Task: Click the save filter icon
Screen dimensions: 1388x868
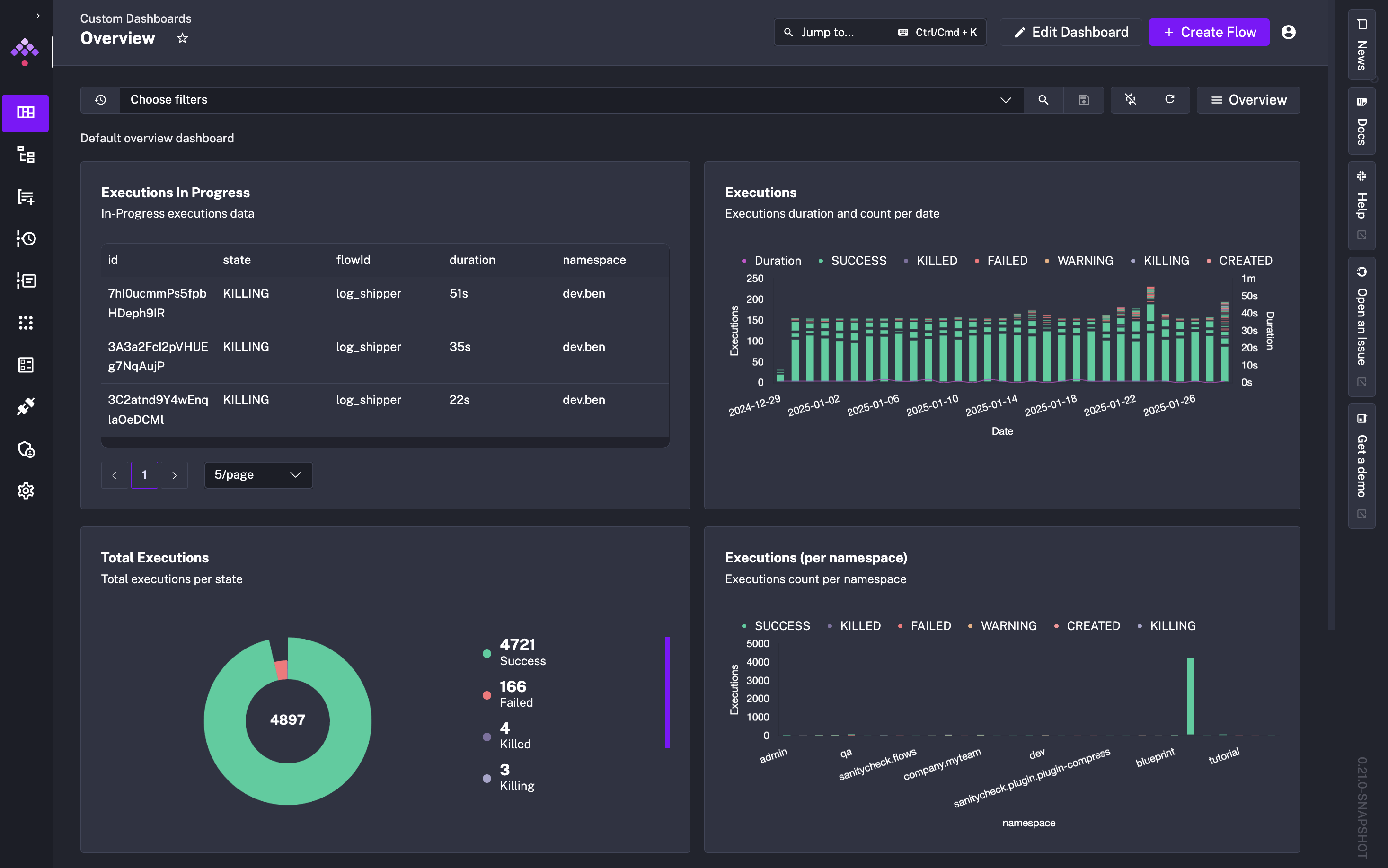Action: coord(1083,100)
